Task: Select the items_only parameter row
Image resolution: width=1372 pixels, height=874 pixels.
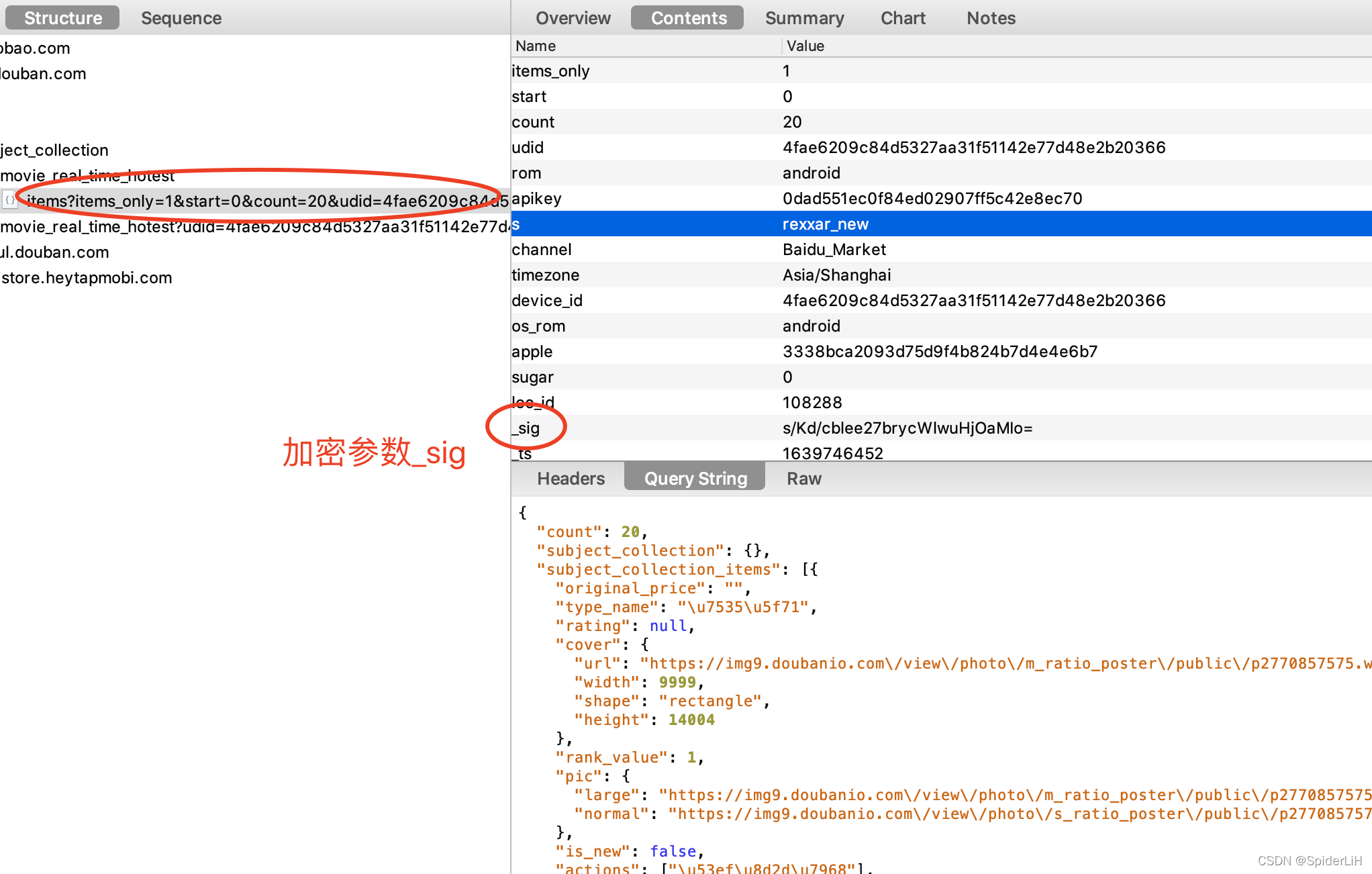Action: (x=941, y=70)
